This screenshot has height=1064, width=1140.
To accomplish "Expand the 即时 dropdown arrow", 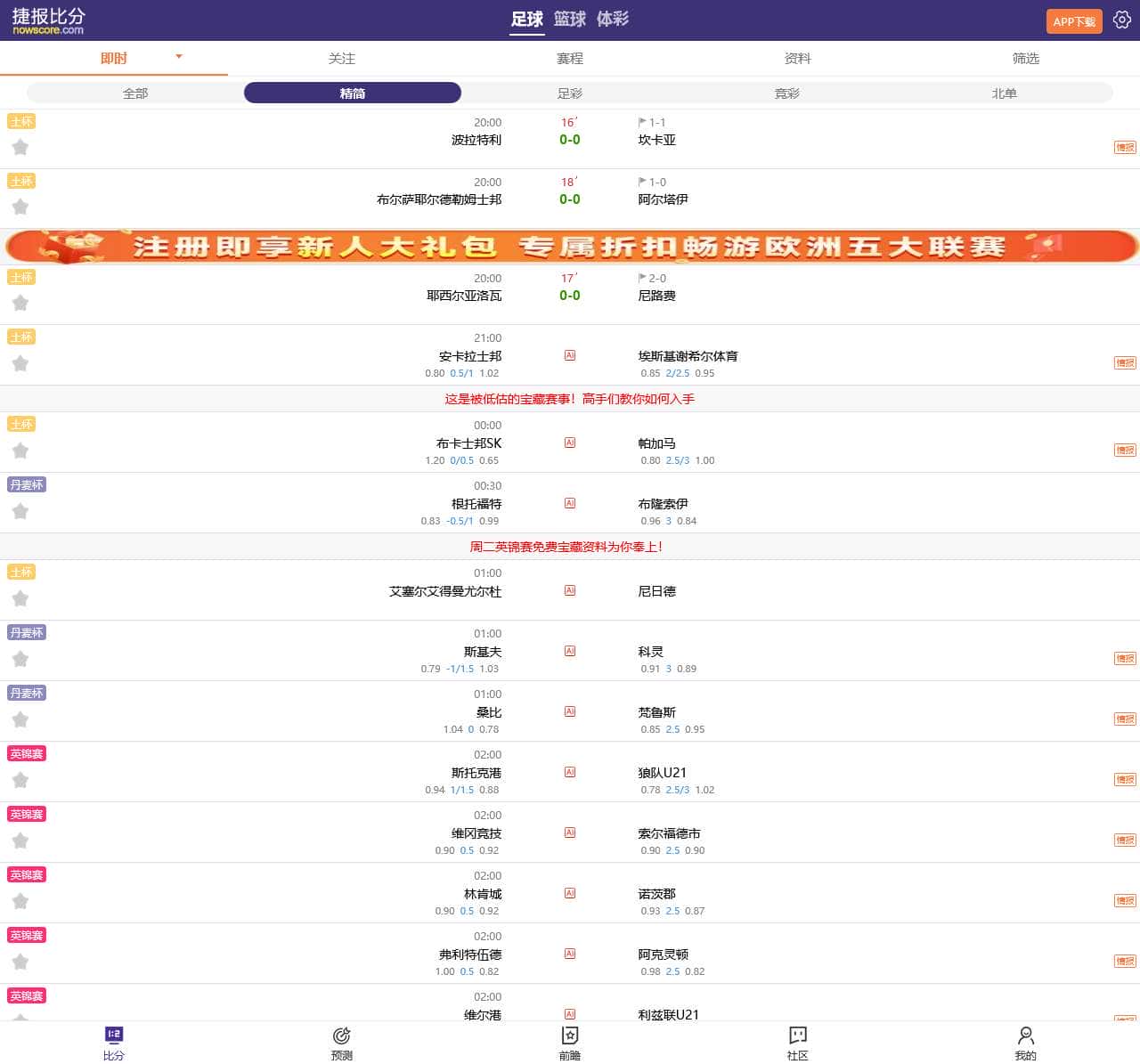I will (179, 57).
